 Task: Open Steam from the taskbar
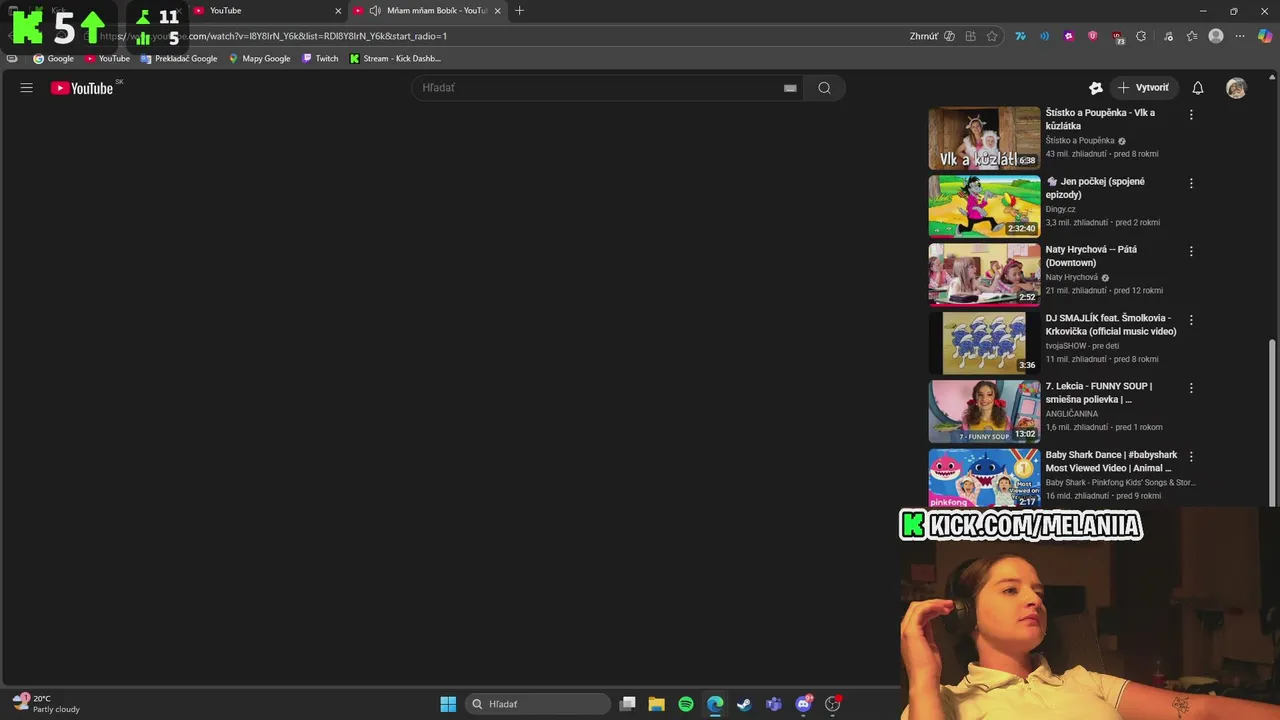pos(744,704)
